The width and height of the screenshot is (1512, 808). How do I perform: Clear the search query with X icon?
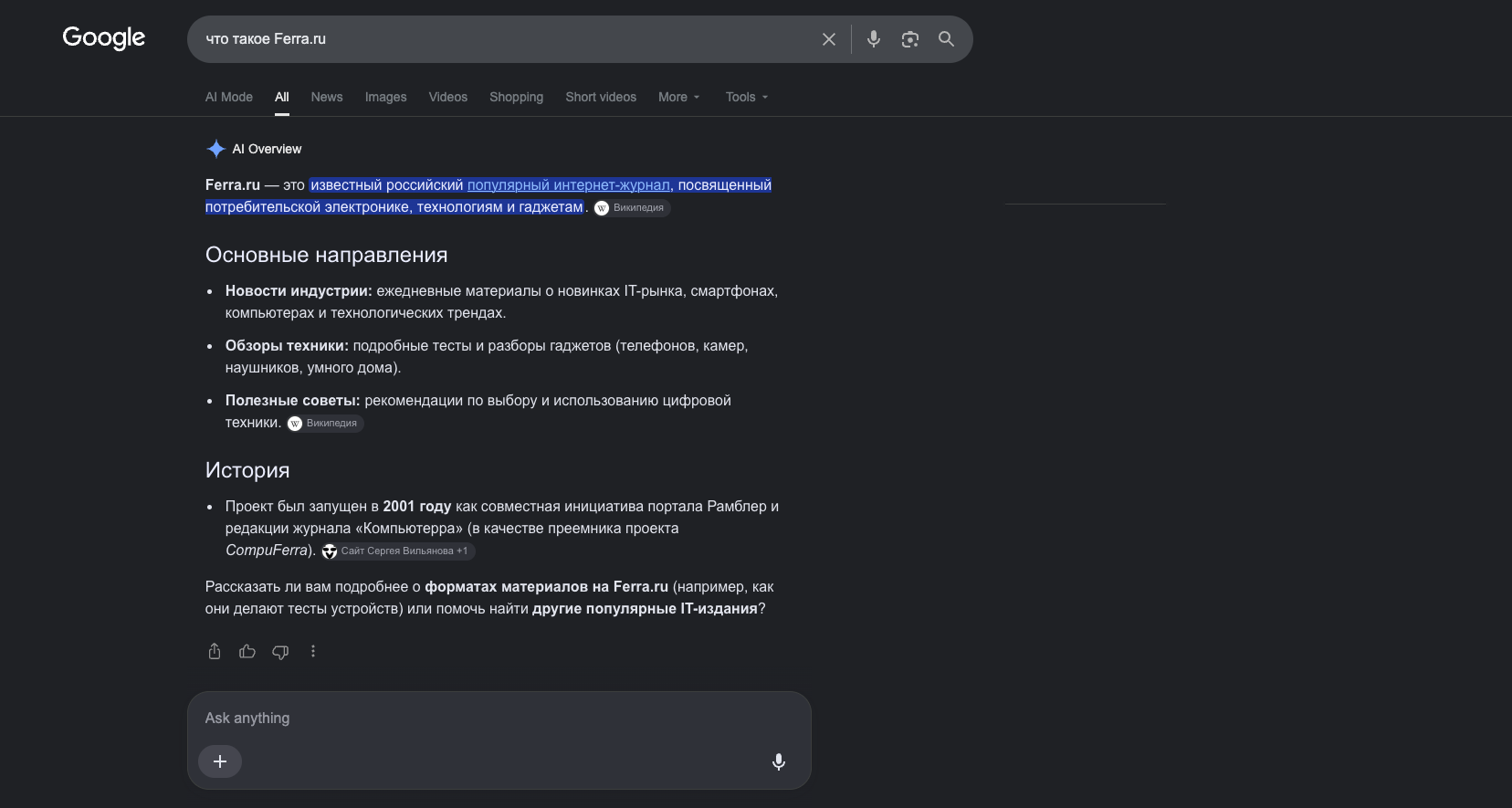828,39
